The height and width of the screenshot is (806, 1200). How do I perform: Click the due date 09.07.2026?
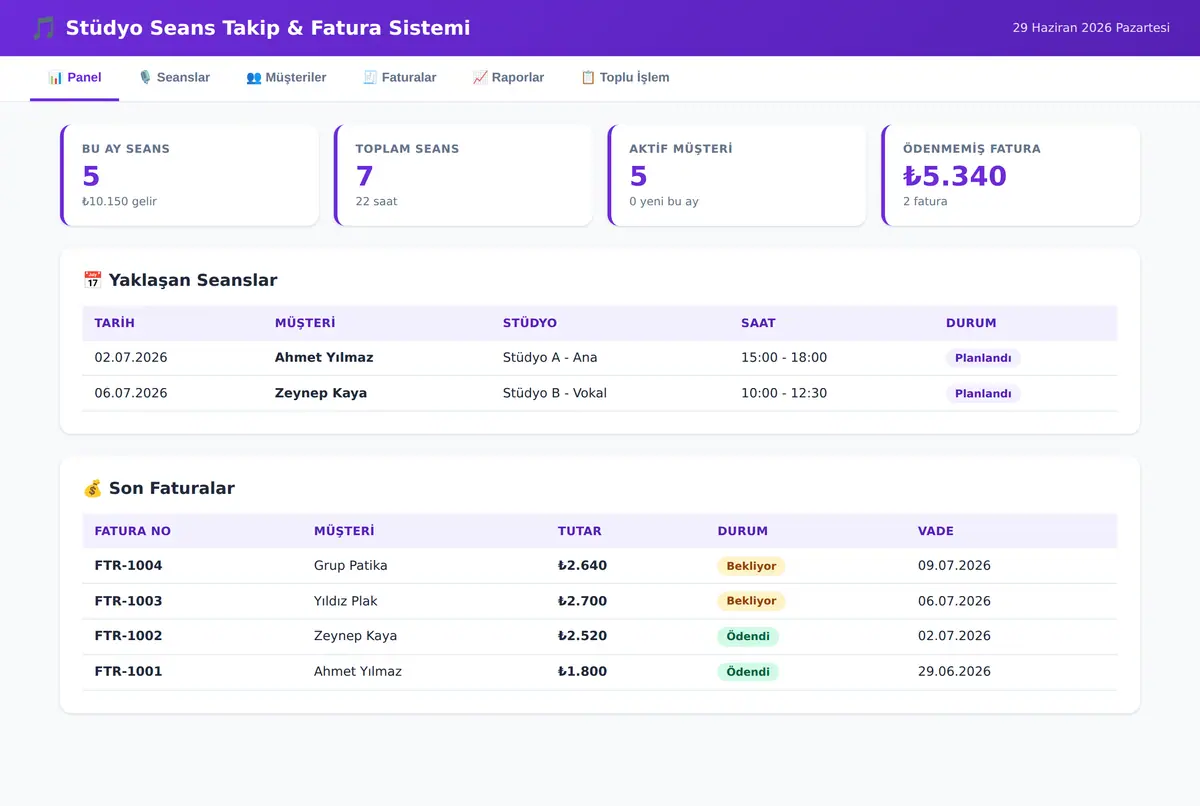click(954, 566)
